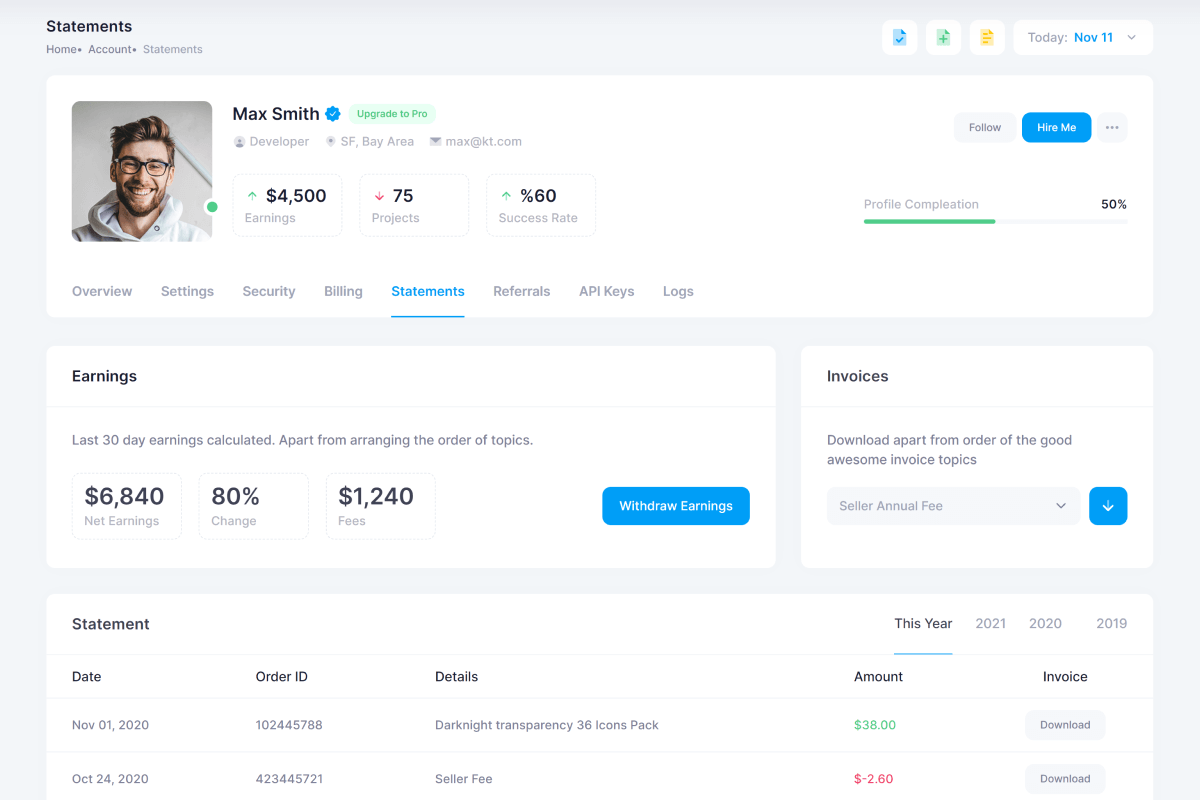Open the API Keys tab
This screenshot has height=800, width=1200.
(606, 292)
